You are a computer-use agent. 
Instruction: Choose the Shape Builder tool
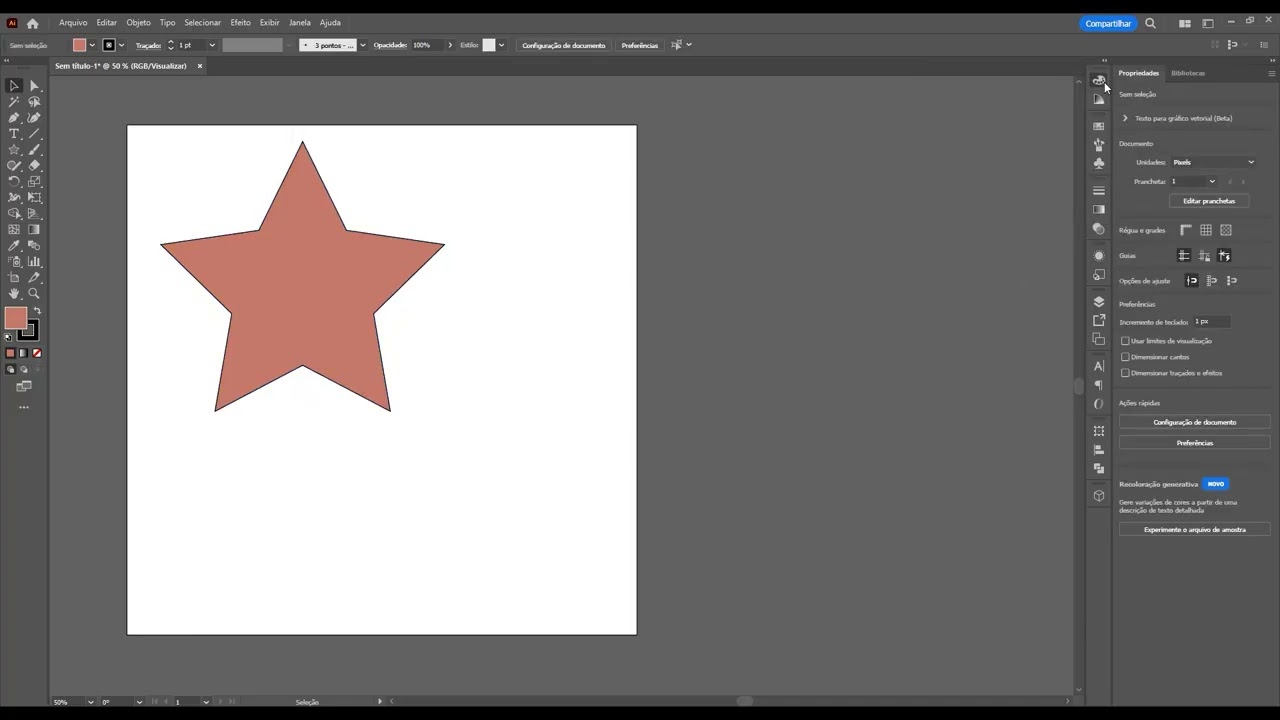[x=14, y=214]
